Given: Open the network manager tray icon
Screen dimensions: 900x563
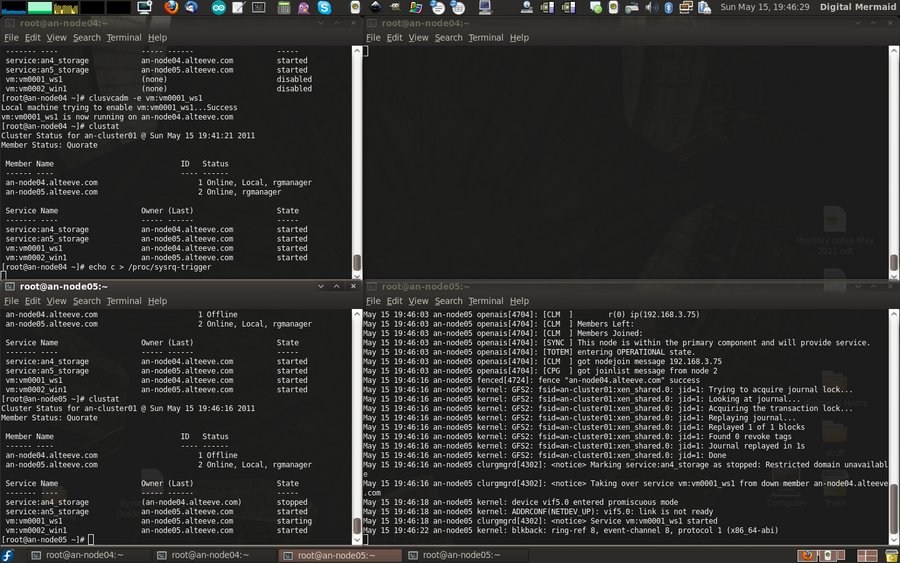Looking at the screenshot, I should 686,7.
